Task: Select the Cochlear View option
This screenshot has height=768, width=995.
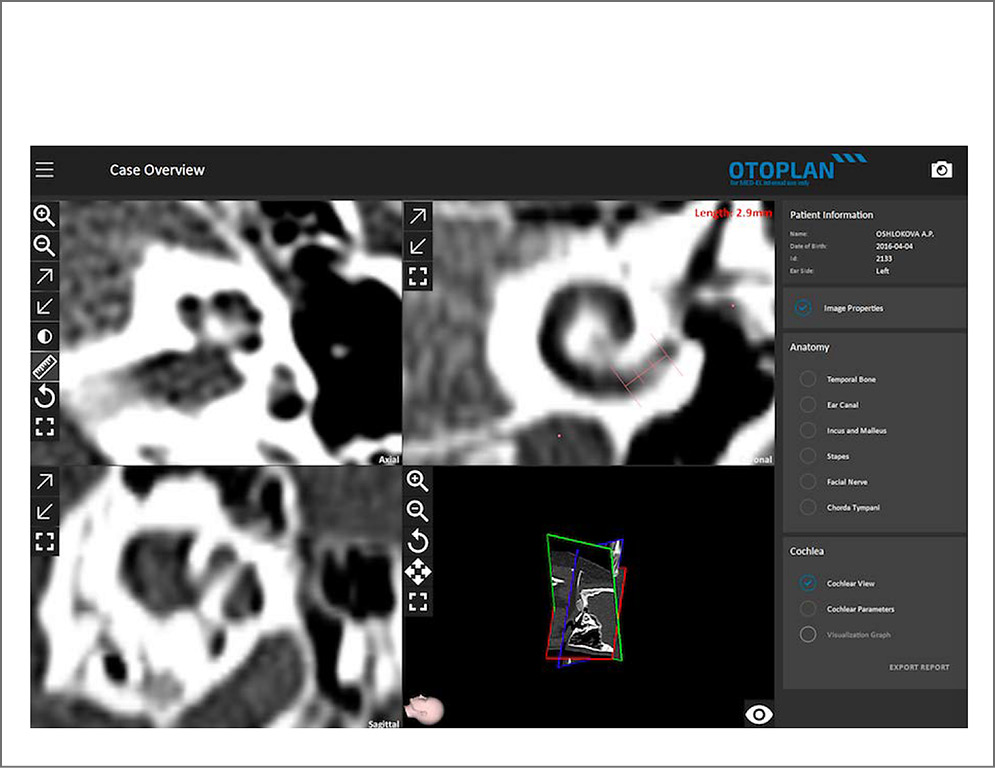Action: 808,583
